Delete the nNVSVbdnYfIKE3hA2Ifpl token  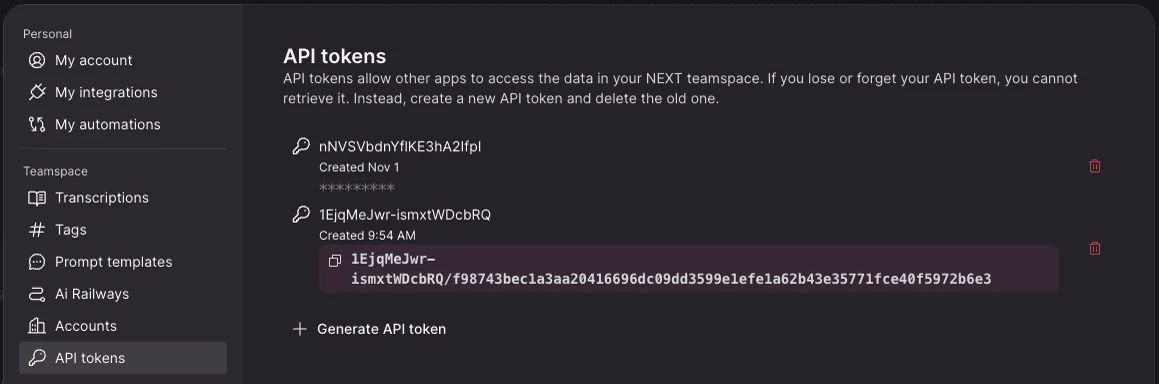click(1095, 166)
